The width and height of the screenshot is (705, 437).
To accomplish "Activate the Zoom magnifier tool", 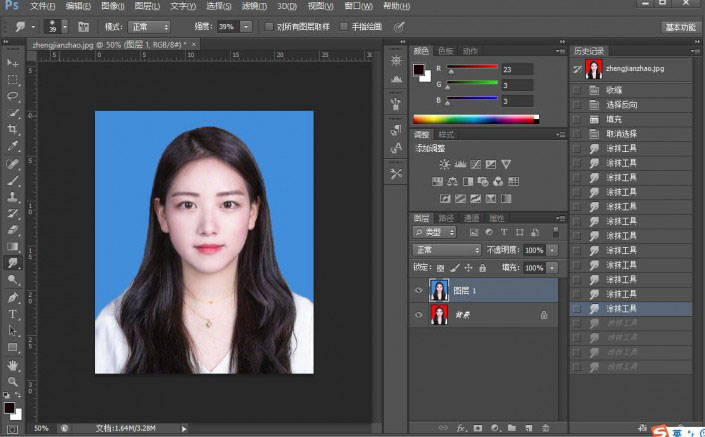I will (x=14, y=381).
